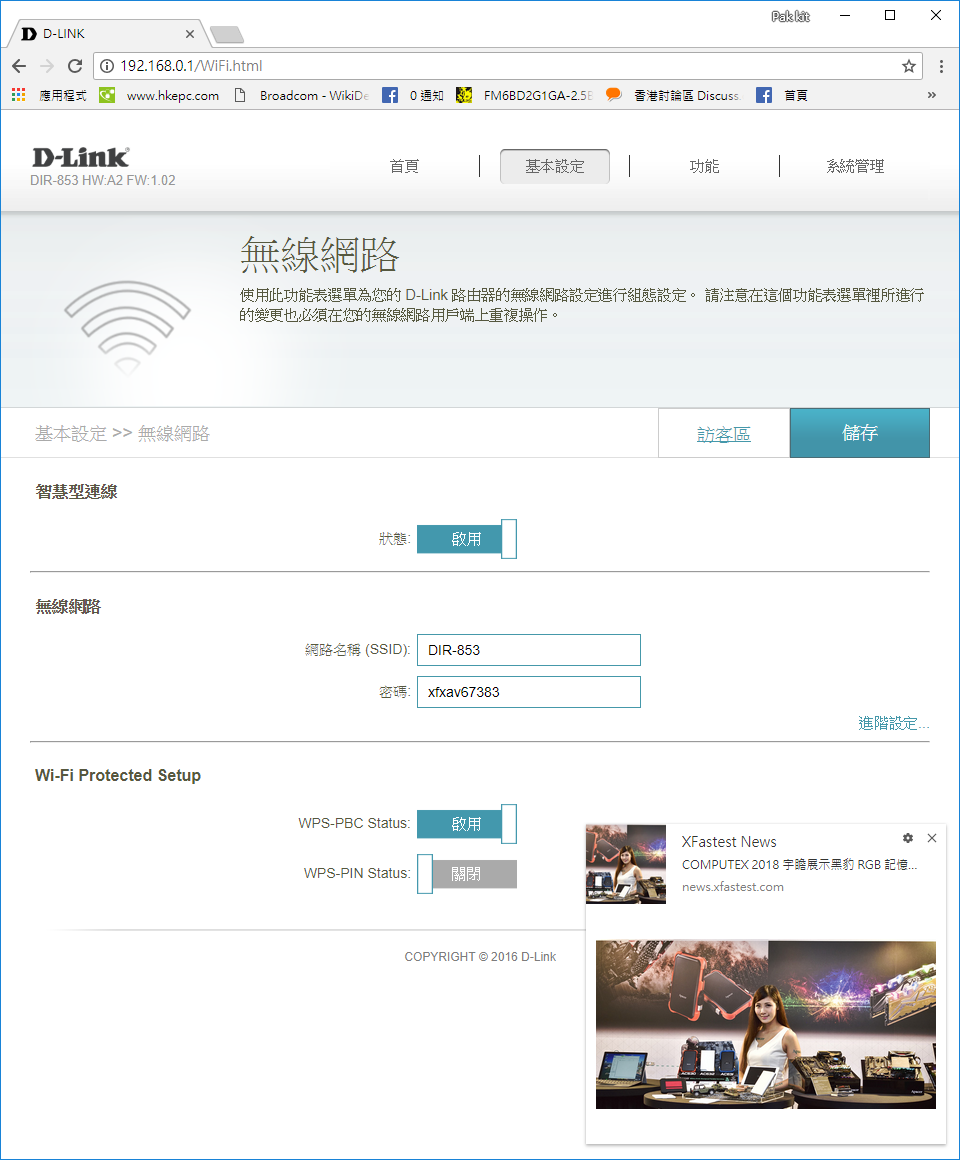
Task: Open the Broadcom - WikiDevi bookmark
Action: click(302, 95)
